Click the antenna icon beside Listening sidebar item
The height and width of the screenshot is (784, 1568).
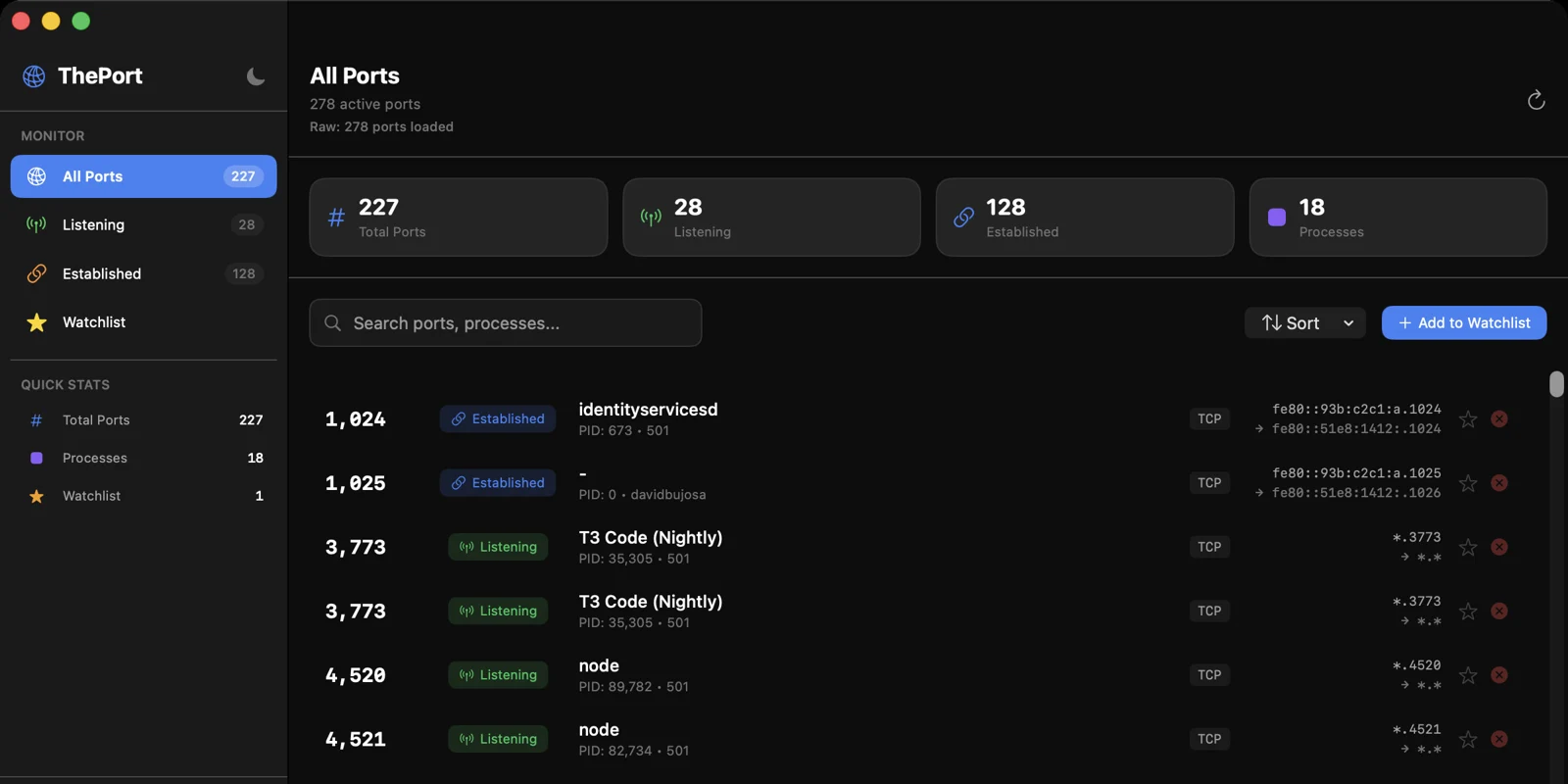tap(36, 224)
